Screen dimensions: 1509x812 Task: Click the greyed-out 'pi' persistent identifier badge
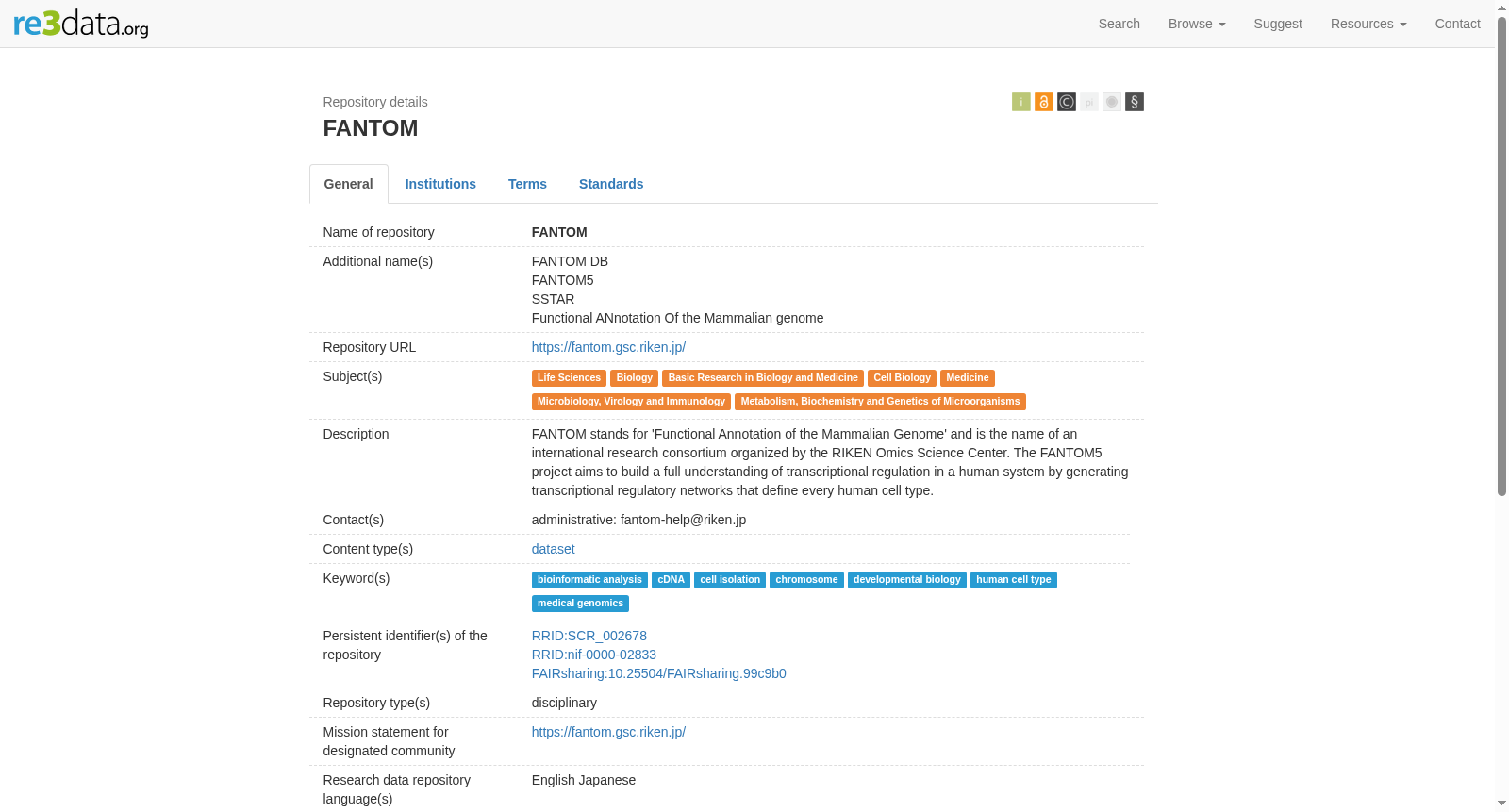(1089, 102)
